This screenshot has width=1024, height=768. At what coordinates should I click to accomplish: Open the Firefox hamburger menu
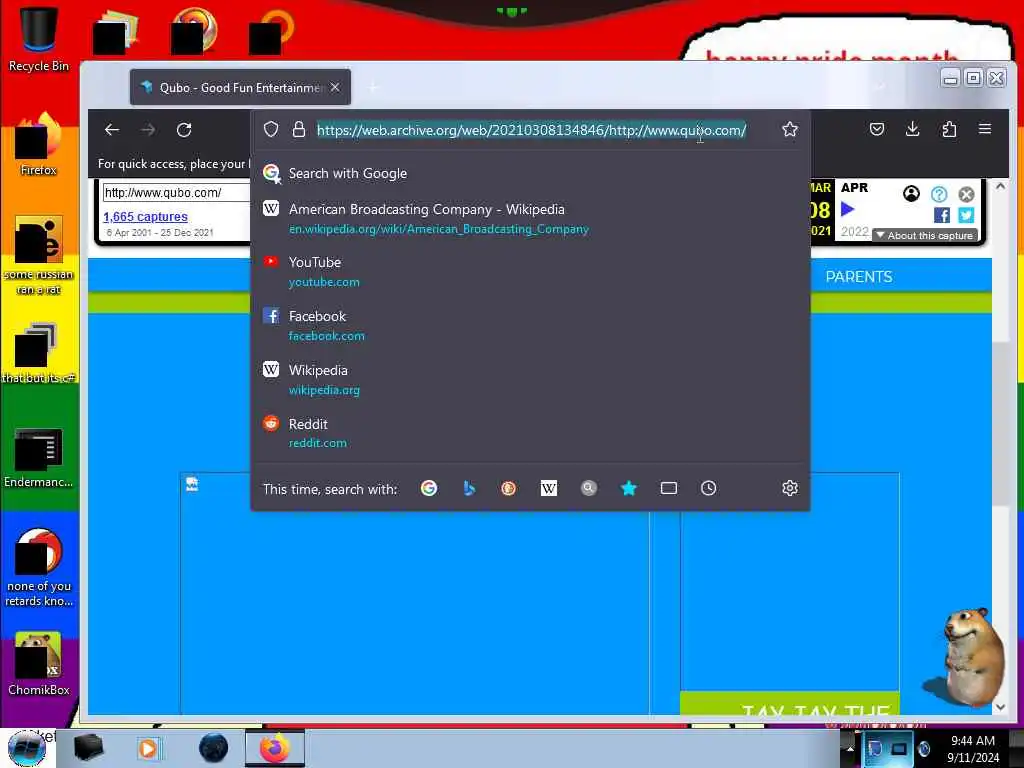985,129
